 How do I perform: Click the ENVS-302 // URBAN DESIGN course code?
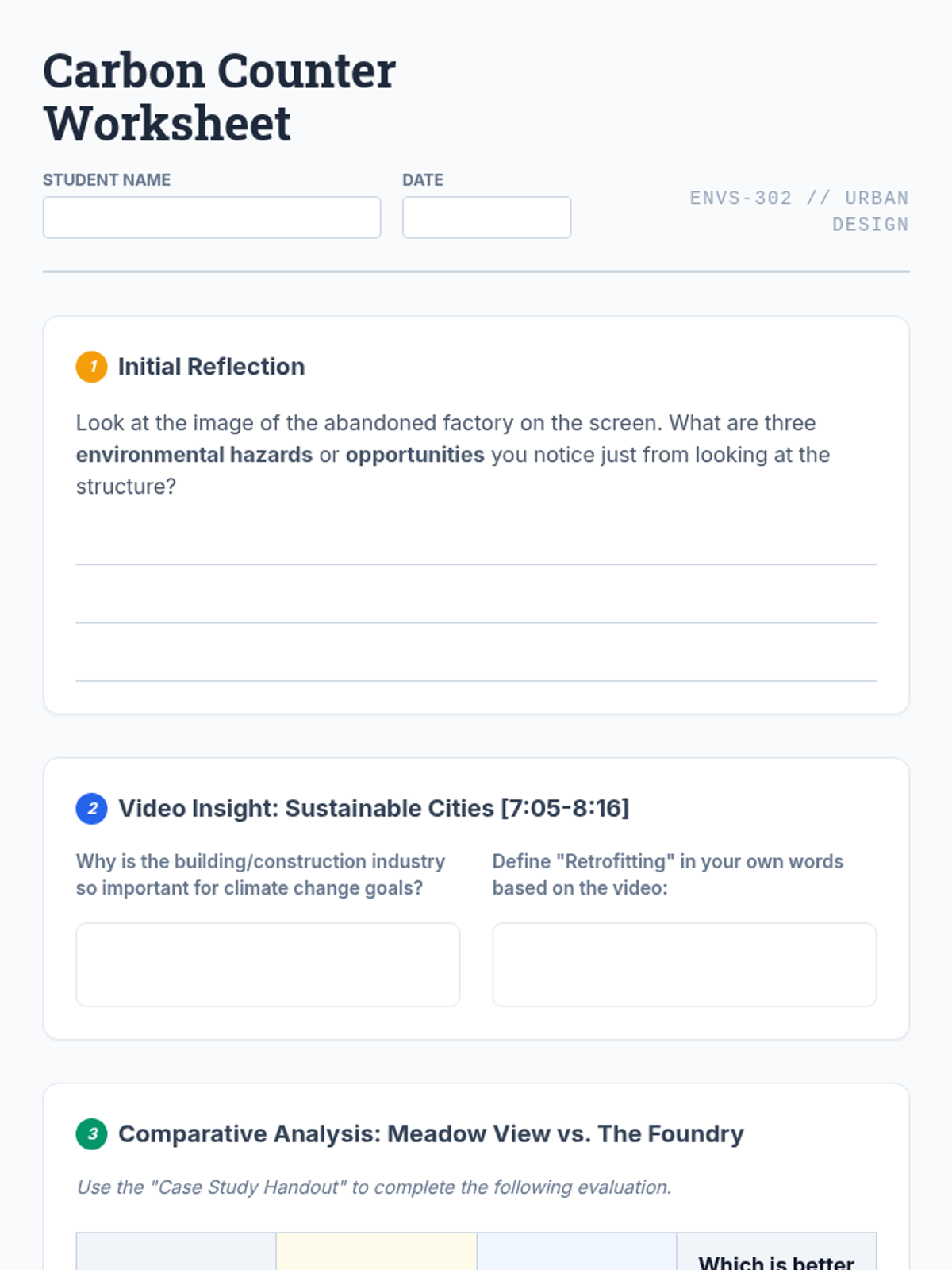coord(799,211)
